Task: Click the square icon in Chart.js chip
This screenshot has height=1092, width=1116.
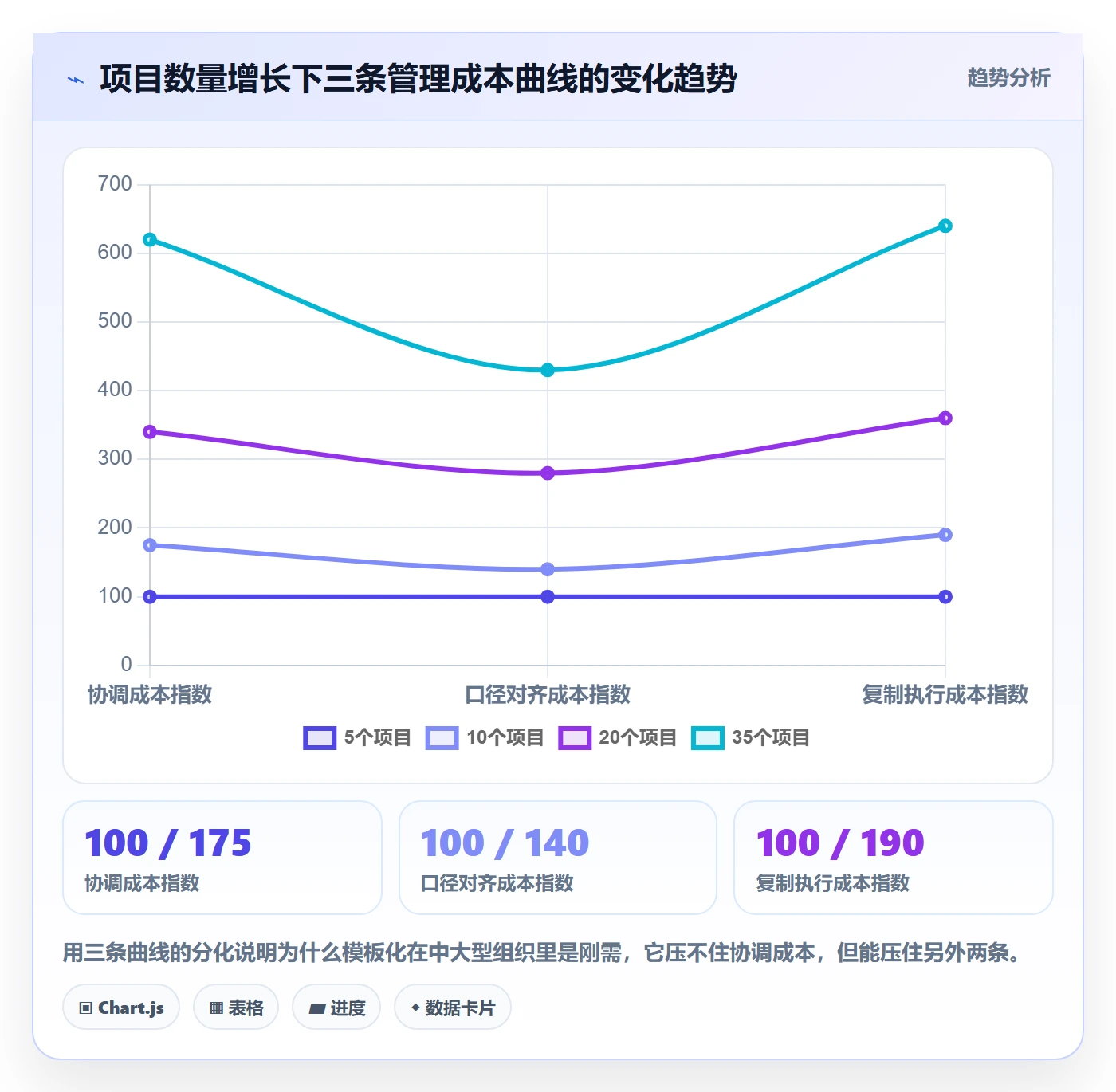Action: (86, 1008)
